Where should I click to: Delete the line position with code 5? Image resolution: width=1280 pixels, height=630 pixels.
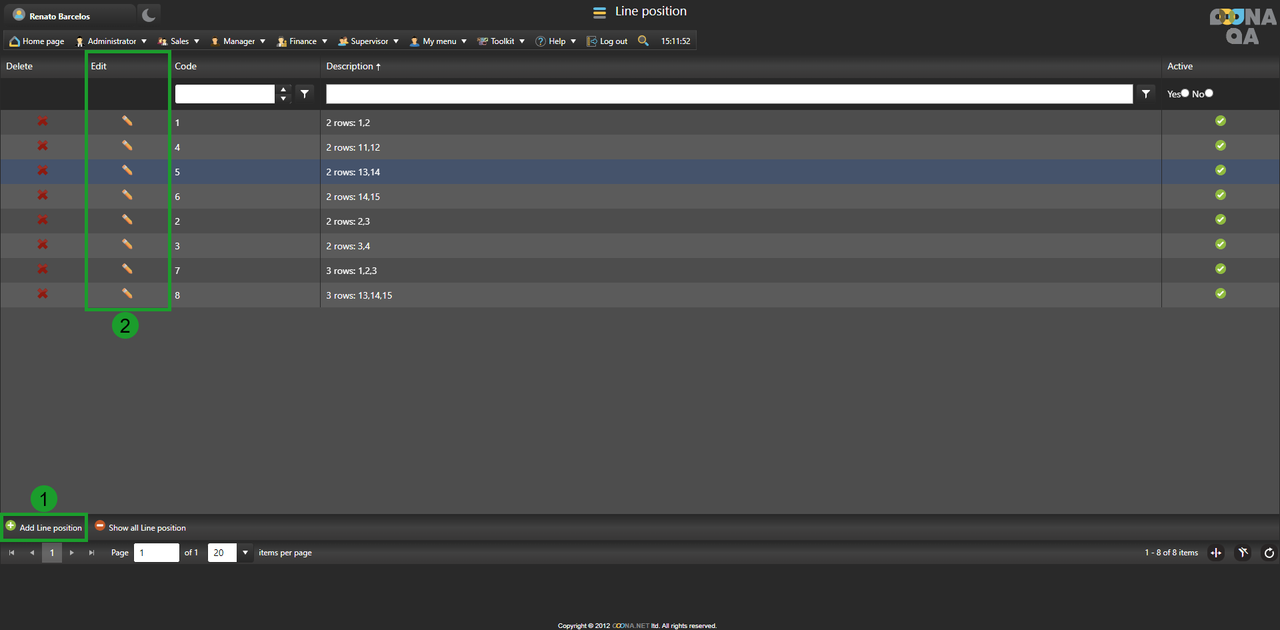[42, 171]
